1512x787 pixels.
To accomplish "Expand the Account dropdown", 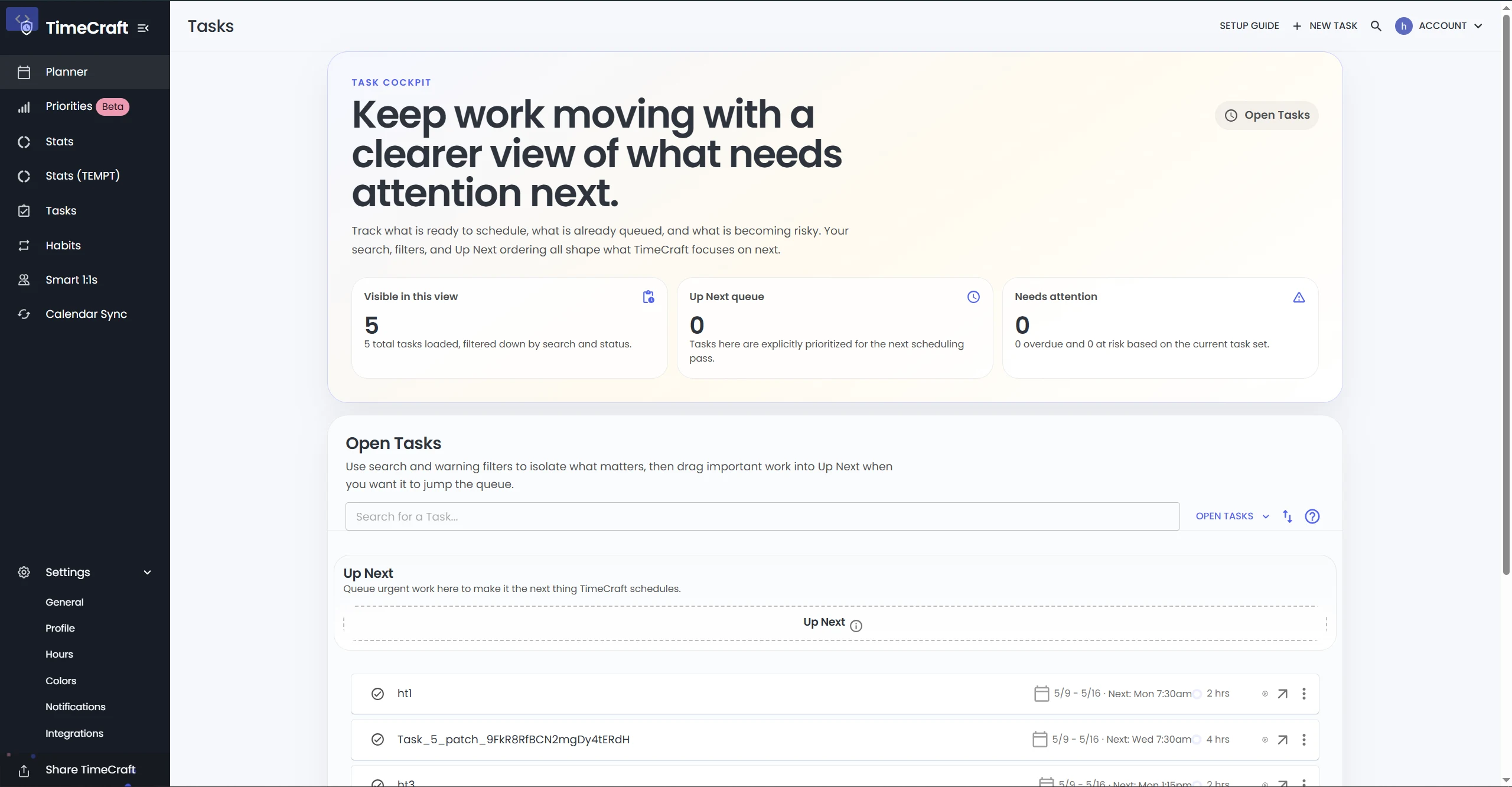I will click(x=1439, y=26).
